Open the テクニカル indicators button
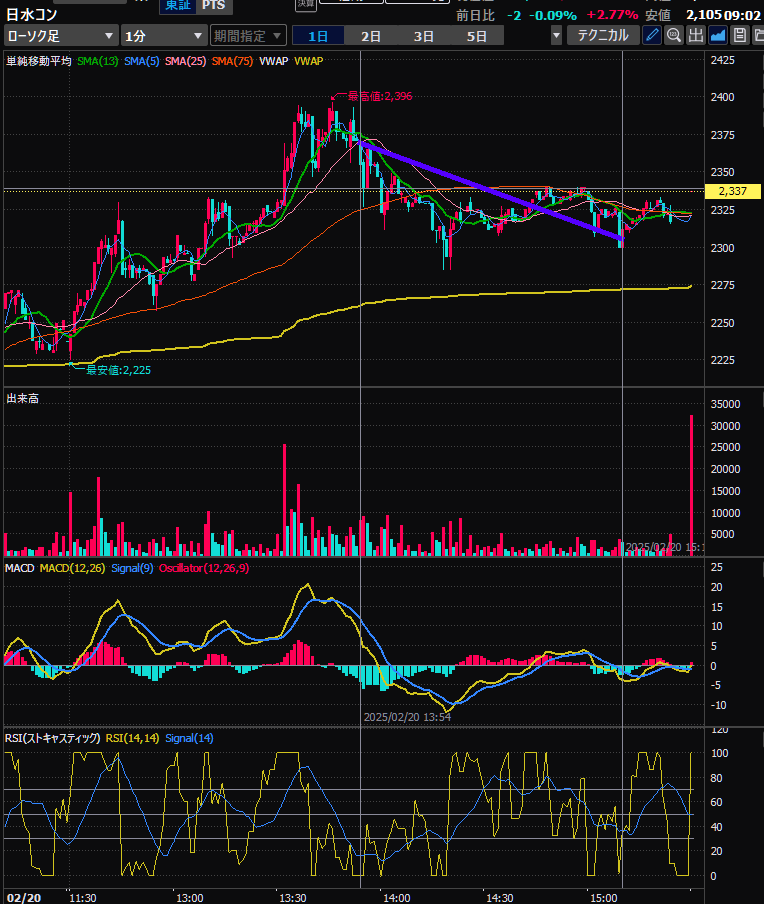 pyautogui.click(x=603, y=35)
